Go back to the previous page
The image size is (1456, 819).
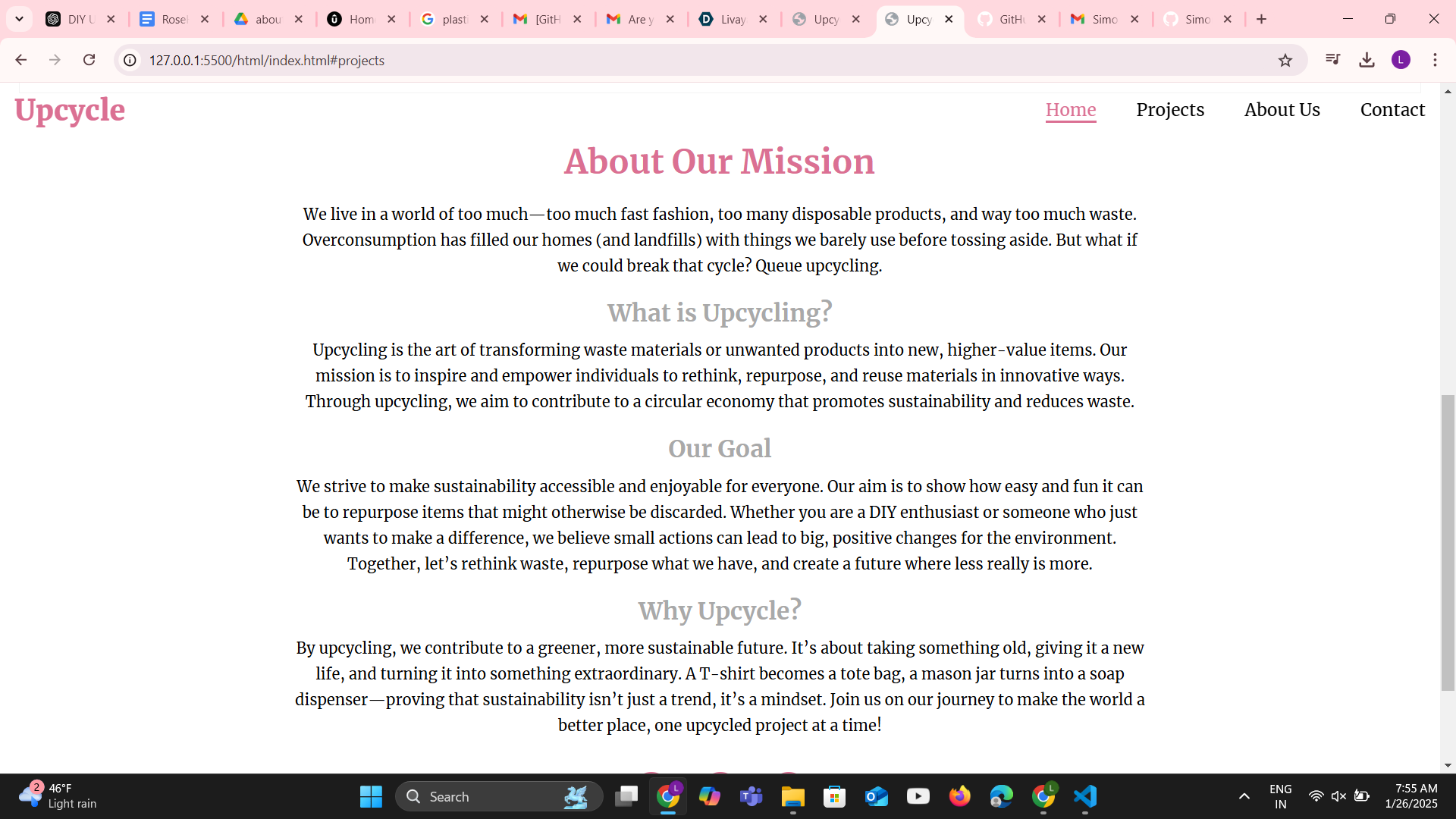click(21, 60)
